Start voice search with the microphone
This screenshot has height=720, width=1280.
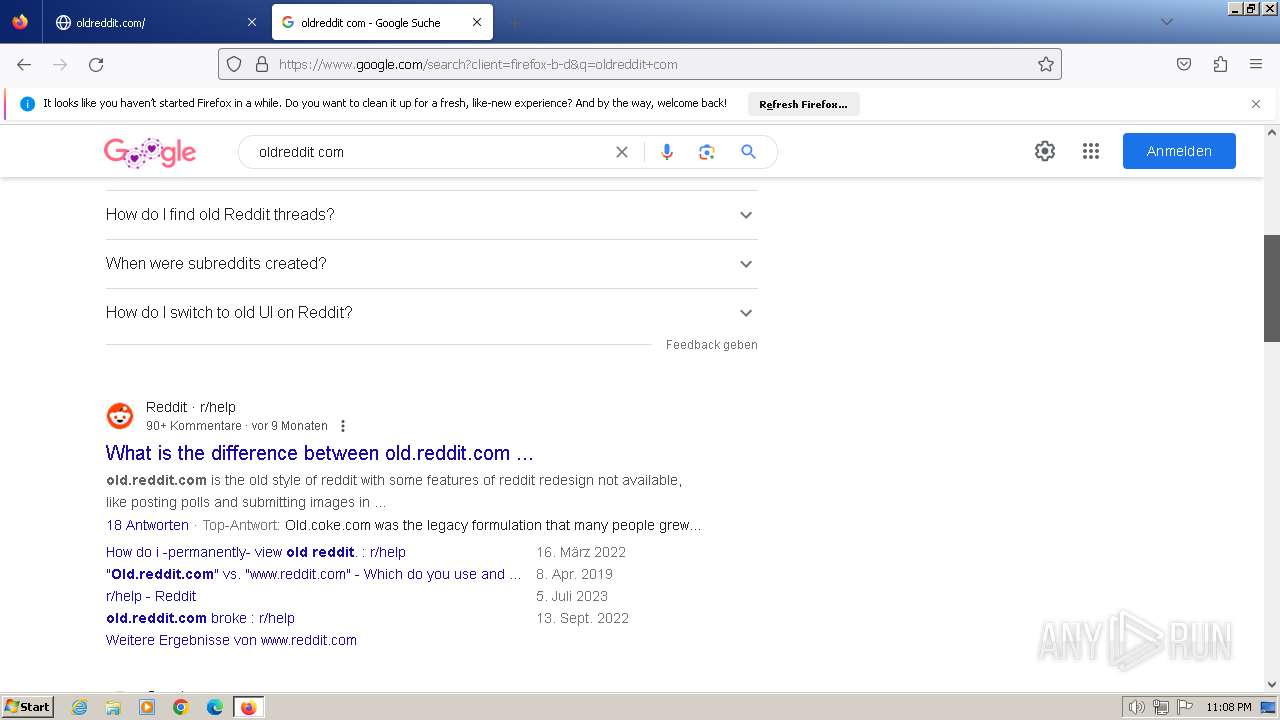click(x=667, y=152)
